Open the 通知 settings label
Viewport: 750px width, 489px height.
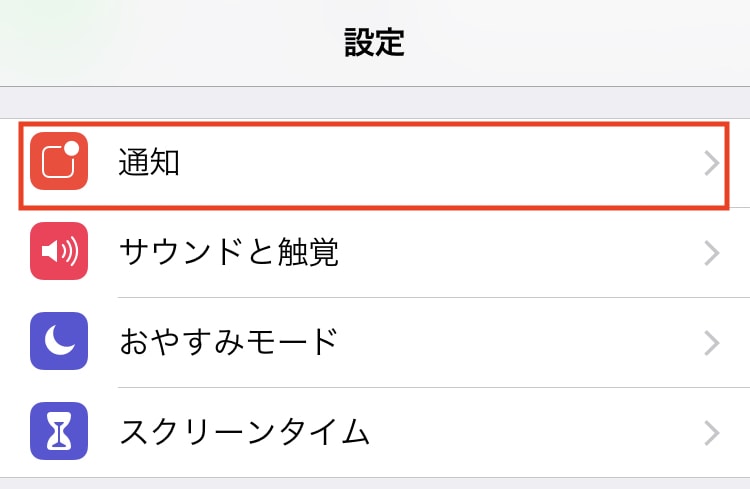click(x=149, y=162)
